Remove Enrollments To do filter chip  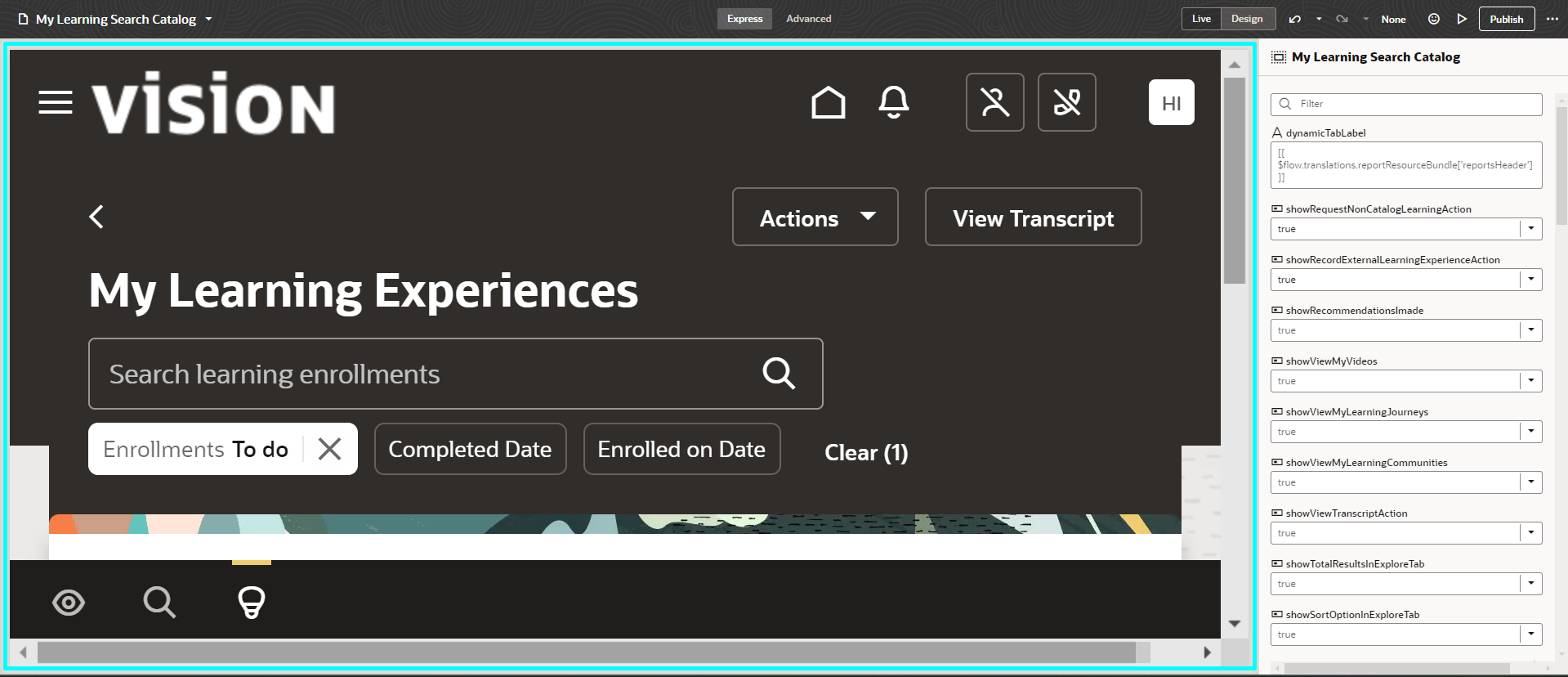pyautogui.click(x=329, y=449)
